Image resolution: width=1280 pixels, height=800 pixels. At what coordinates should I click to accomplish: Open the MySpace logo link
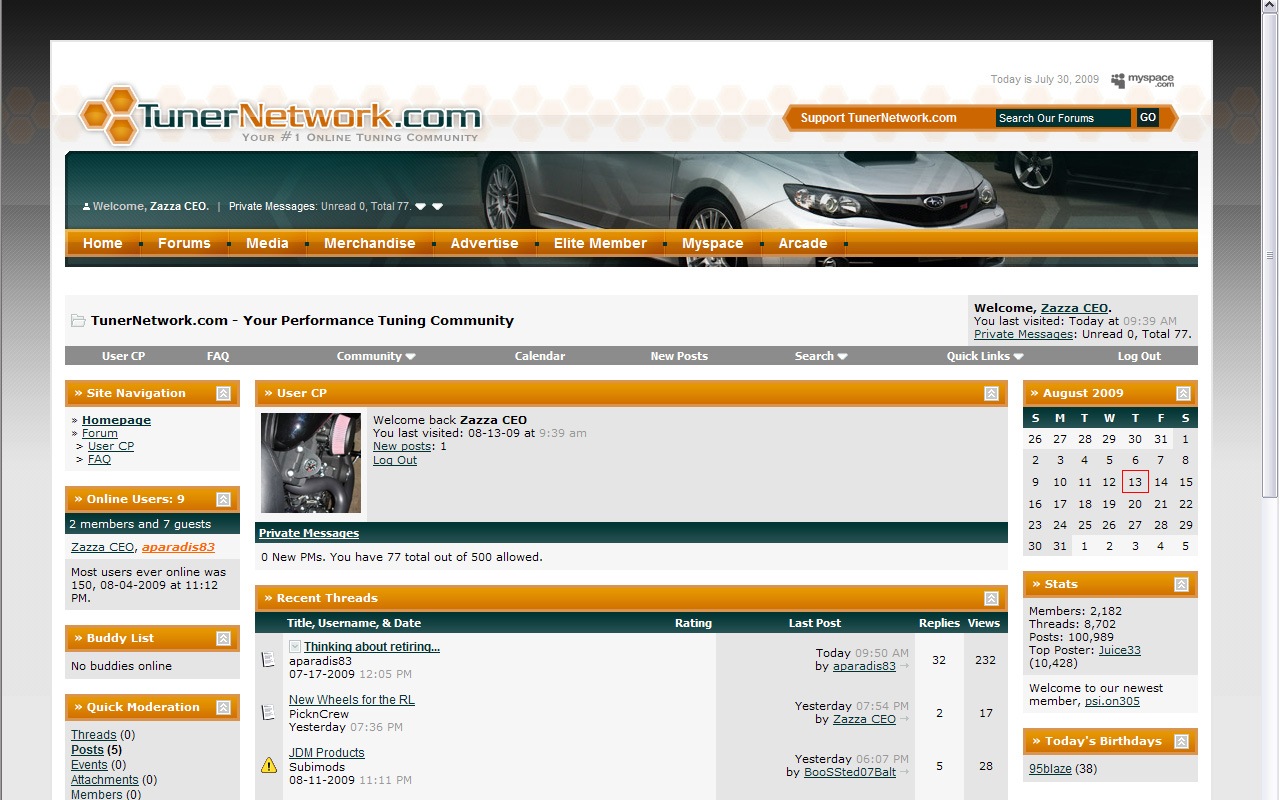click(1142, 80)
